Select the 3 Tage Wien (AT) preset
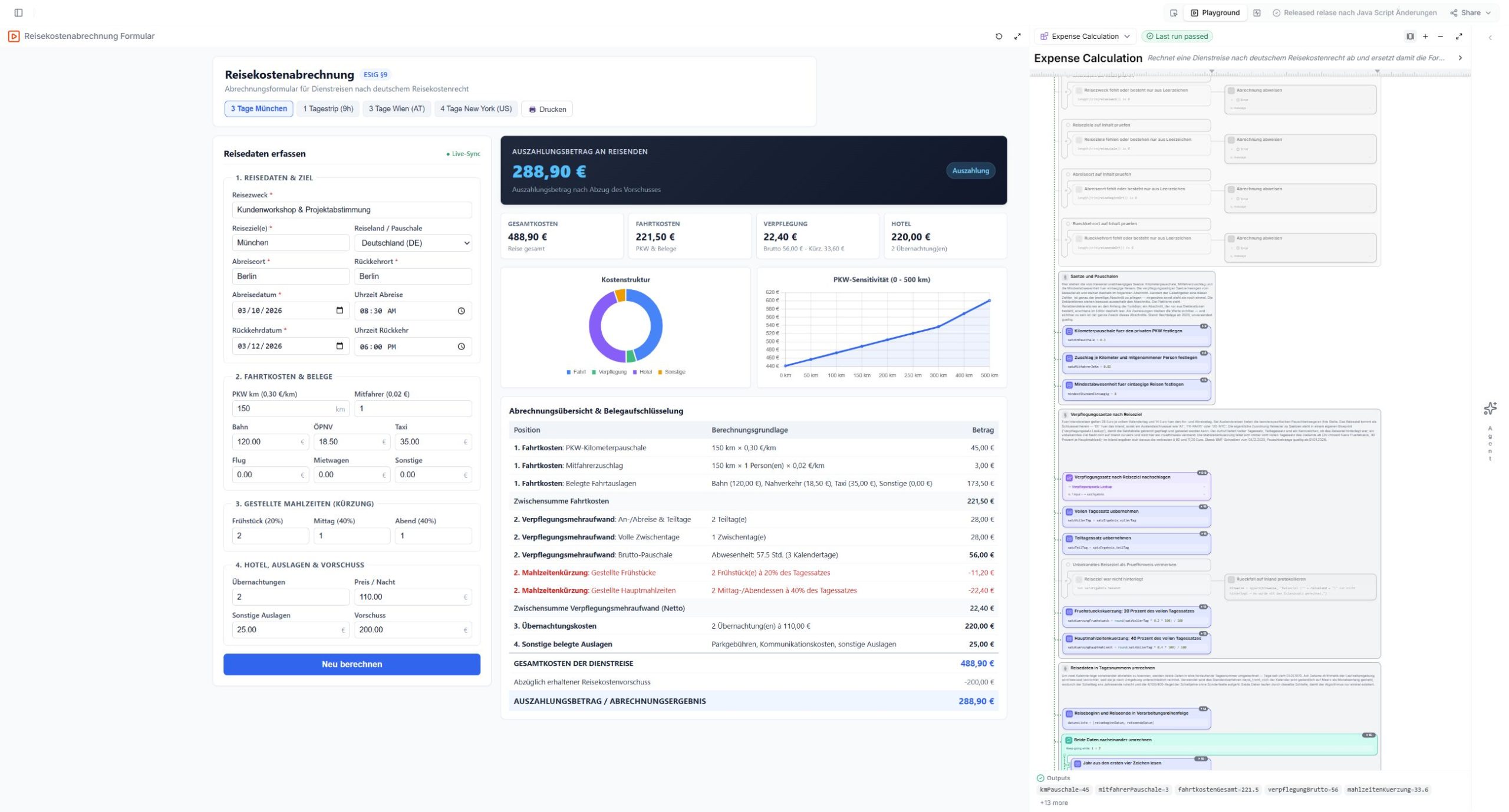The height and width of the screenshot is (812, 1509). pyautogui.click(x=397, y=109)
